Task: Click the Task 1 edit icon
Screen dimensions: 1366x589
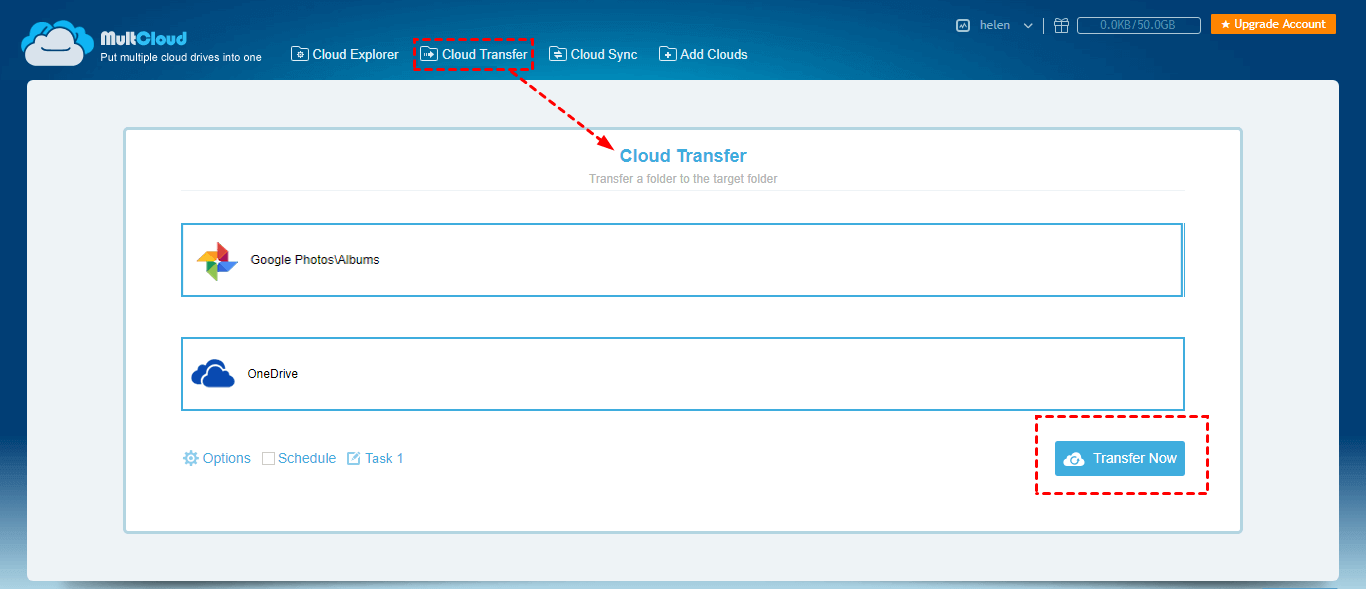Action: click(x=353, y=458)
